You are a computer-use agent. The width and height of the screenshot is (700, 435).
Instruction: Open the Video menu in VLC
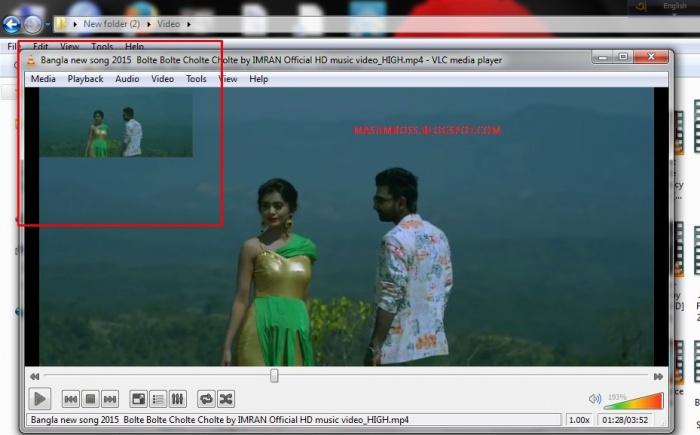point(162,79)
